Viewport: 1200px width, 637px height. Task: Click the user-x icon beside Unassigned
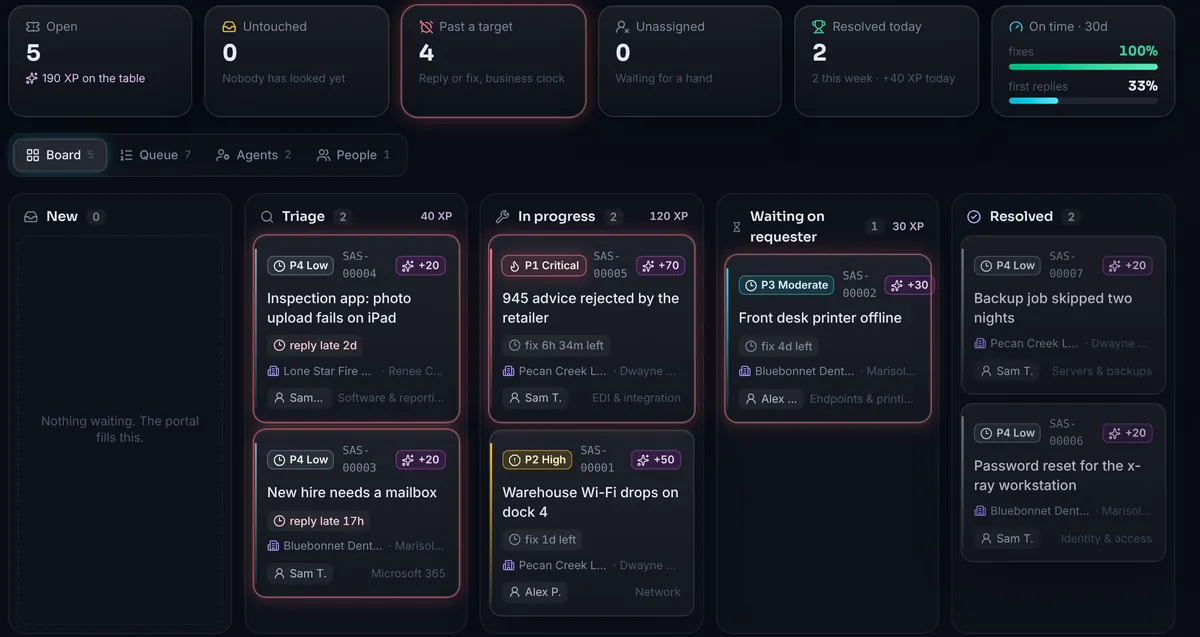point(622,27)
